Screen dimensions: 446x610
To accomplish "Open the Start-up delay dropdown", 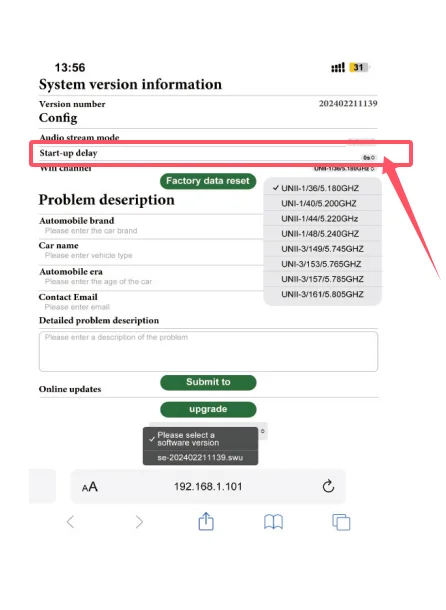I will [x=369, y=158].
